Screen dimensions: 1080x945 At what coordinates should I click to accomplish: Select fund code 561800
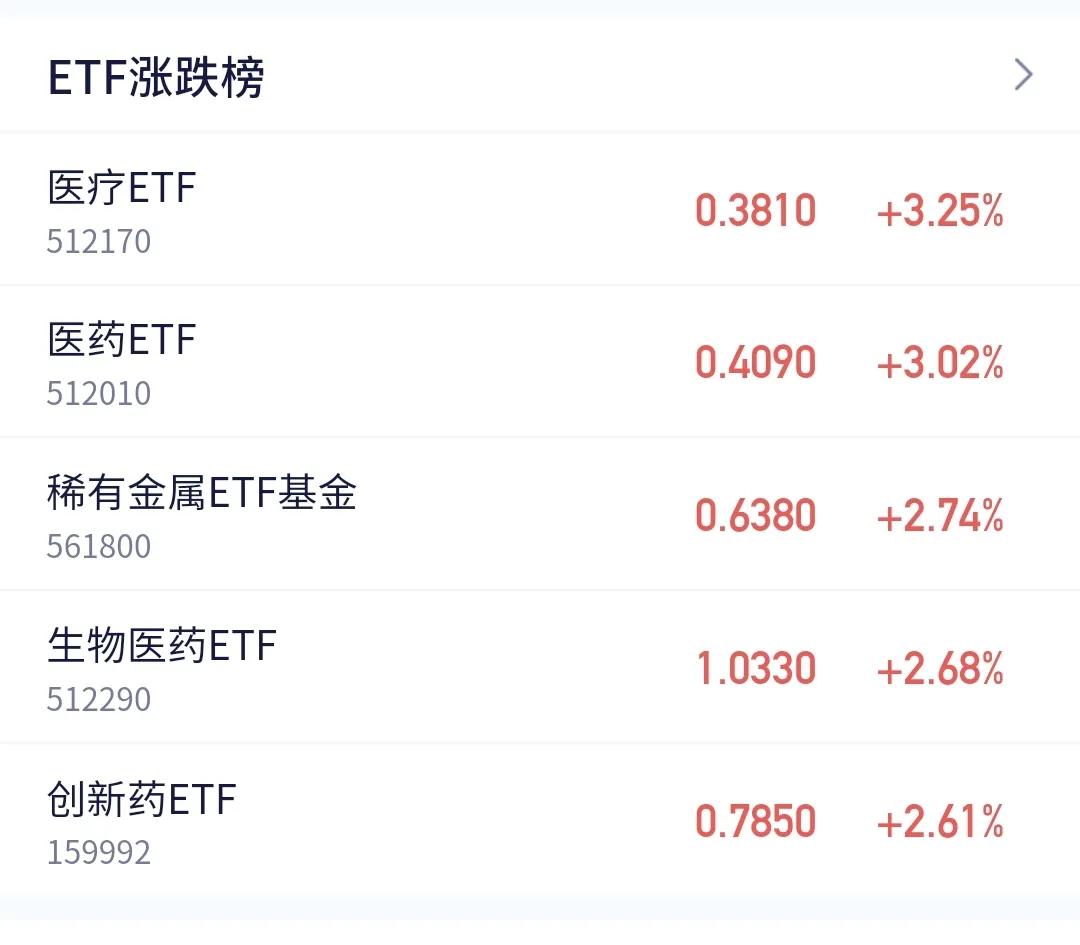(x=98, y=547)
